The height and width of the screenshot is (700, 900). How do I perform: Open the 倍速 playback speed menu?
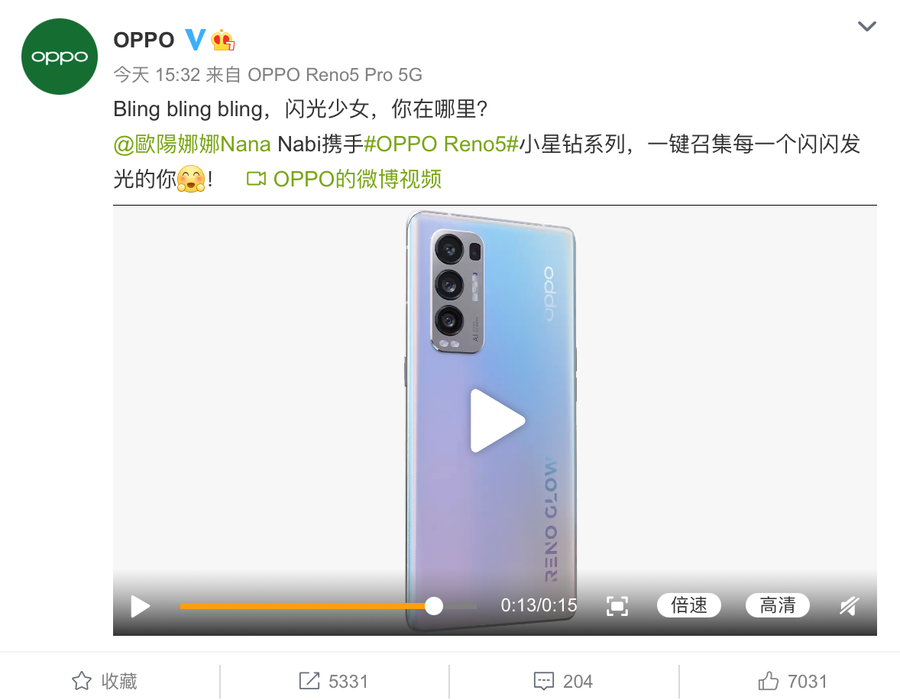tap(689, 605)
